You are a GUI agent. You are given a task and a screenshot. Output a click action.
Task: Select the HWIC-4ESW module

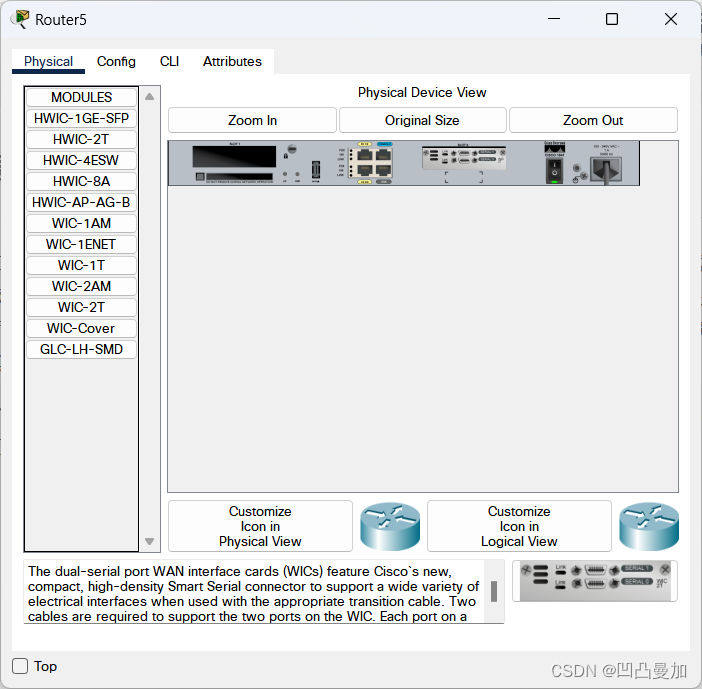(81, 160)
